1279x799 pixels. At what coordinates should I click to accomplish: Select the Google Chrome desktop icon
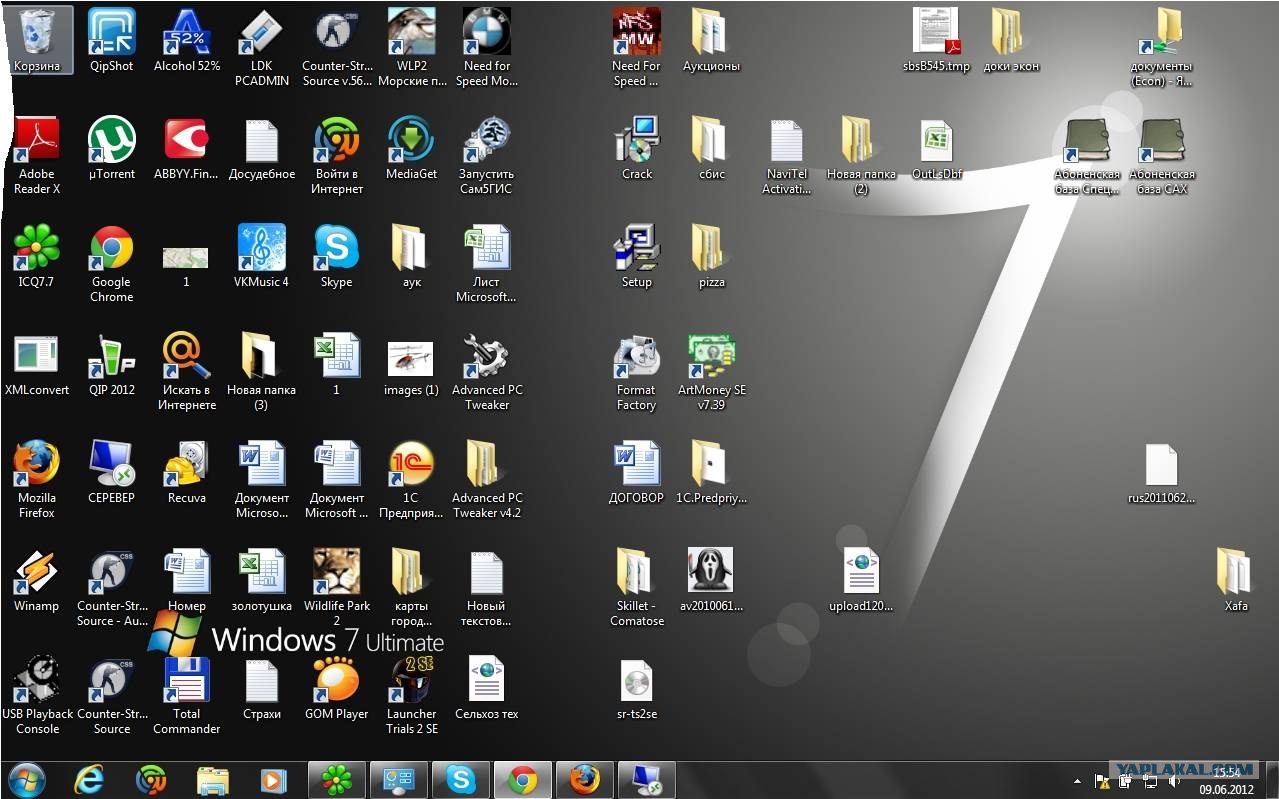tap(112, 263)
